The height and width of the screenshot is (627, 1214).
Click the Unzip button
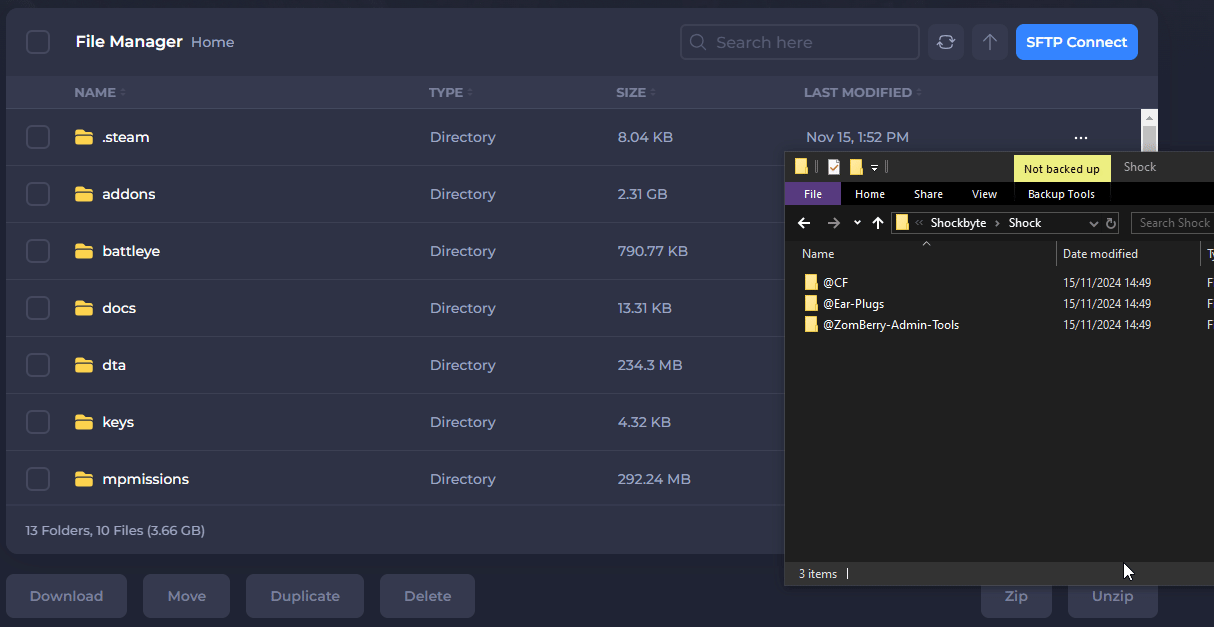point(1112,596)
